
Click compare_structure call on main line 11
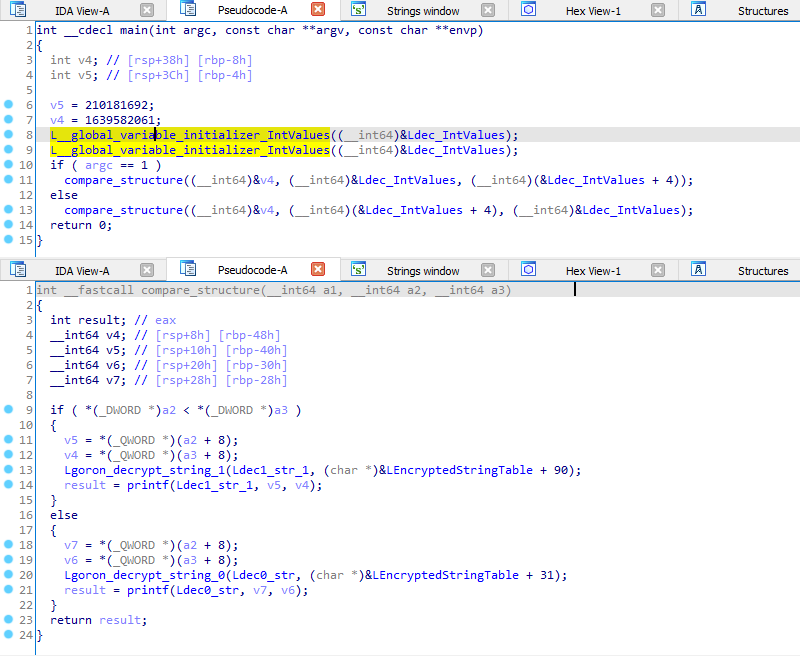click(123, 180)
